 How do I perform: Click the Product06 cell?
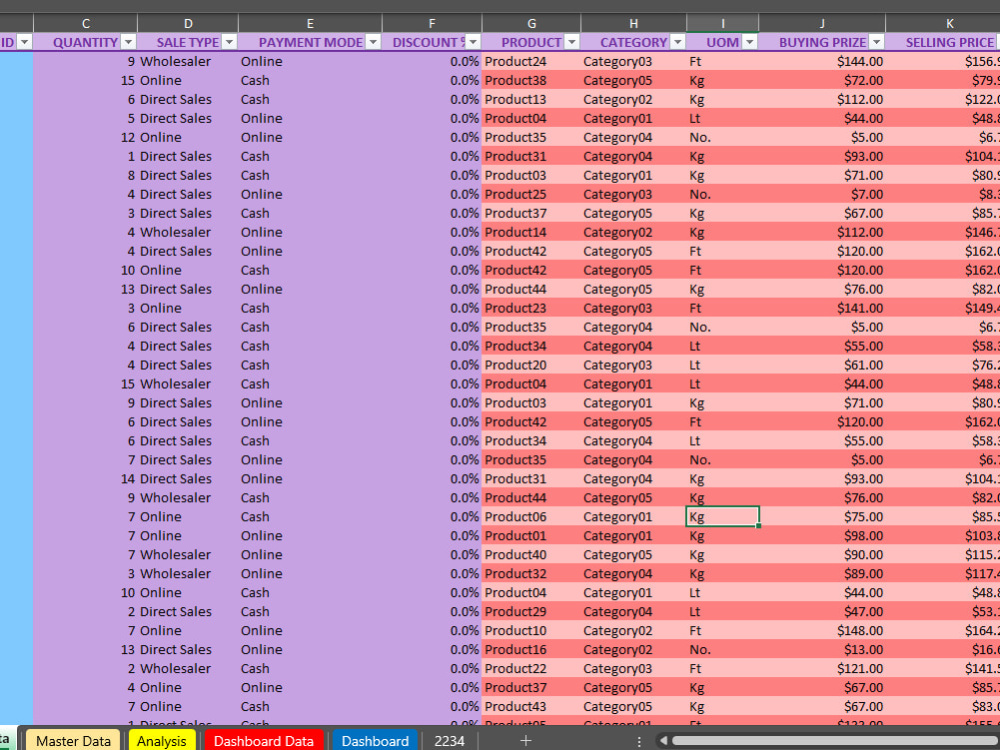pos(531,517)
